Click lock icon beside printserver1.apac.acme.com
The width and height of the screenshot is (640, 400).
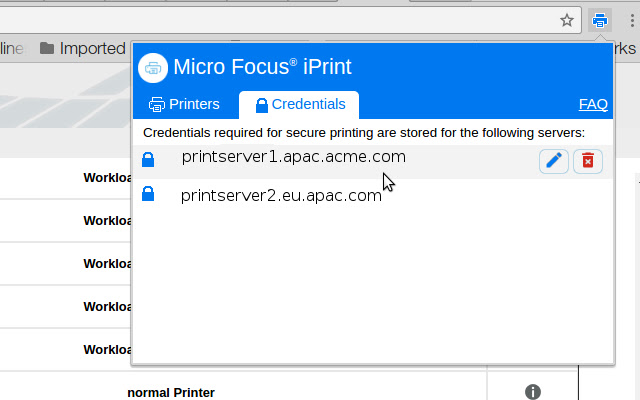coord(148,159)
